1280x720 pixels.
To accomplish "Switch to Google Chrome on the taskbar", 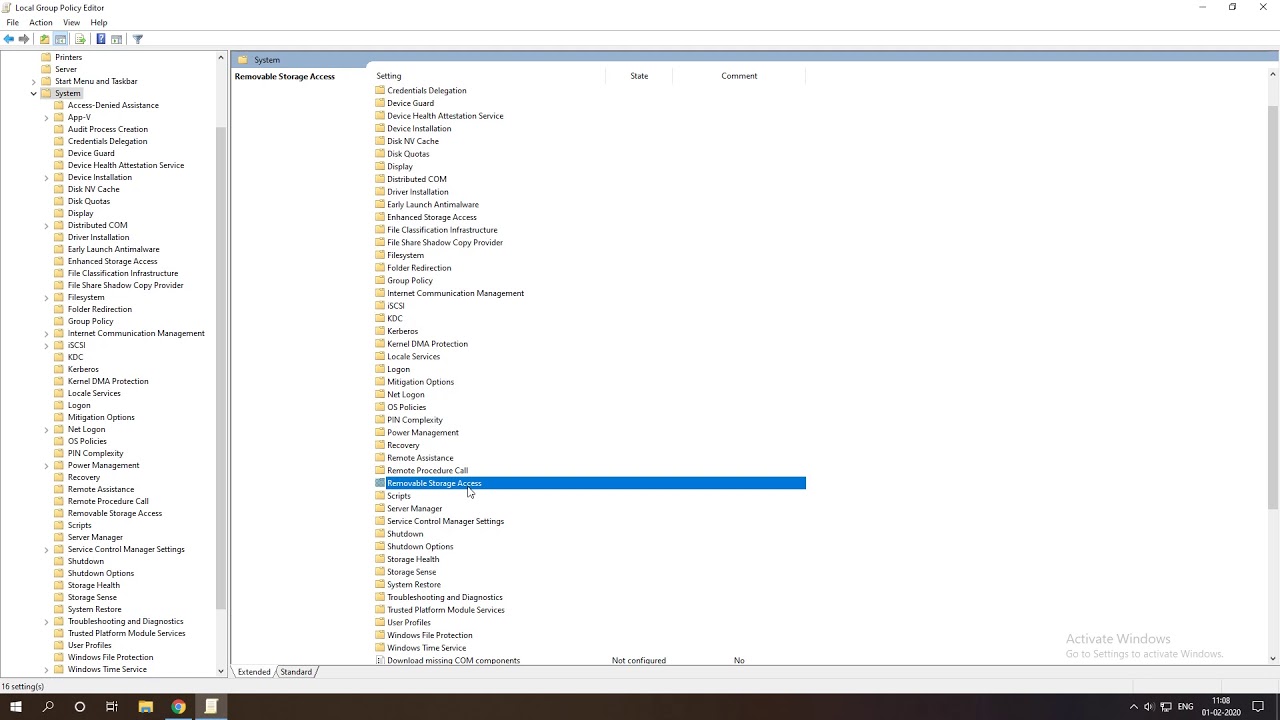I will click(x=178, y=707).
